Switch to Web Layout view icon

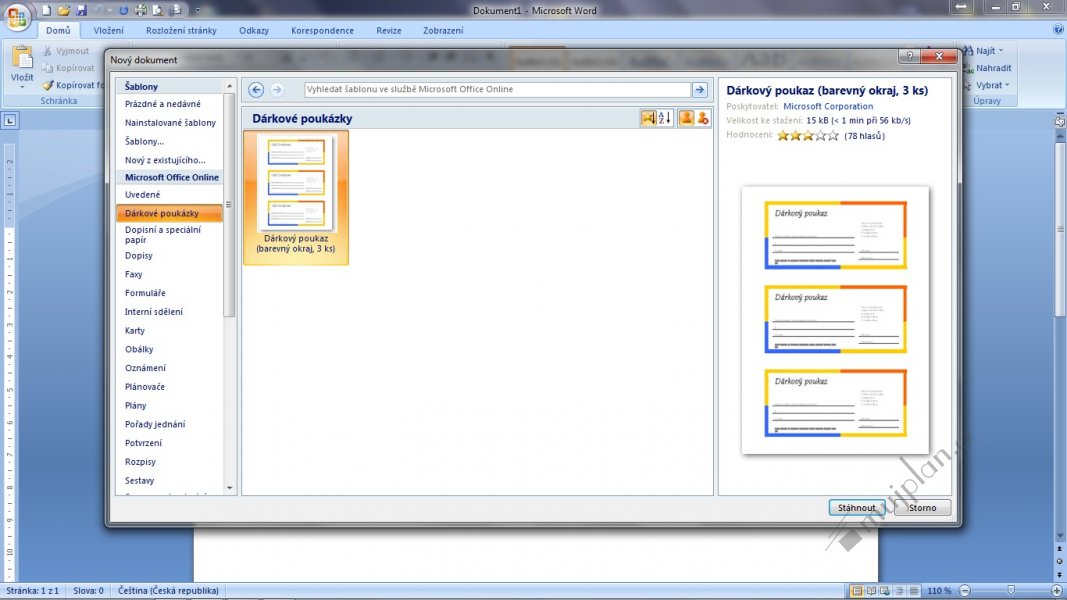coord(885,590)
